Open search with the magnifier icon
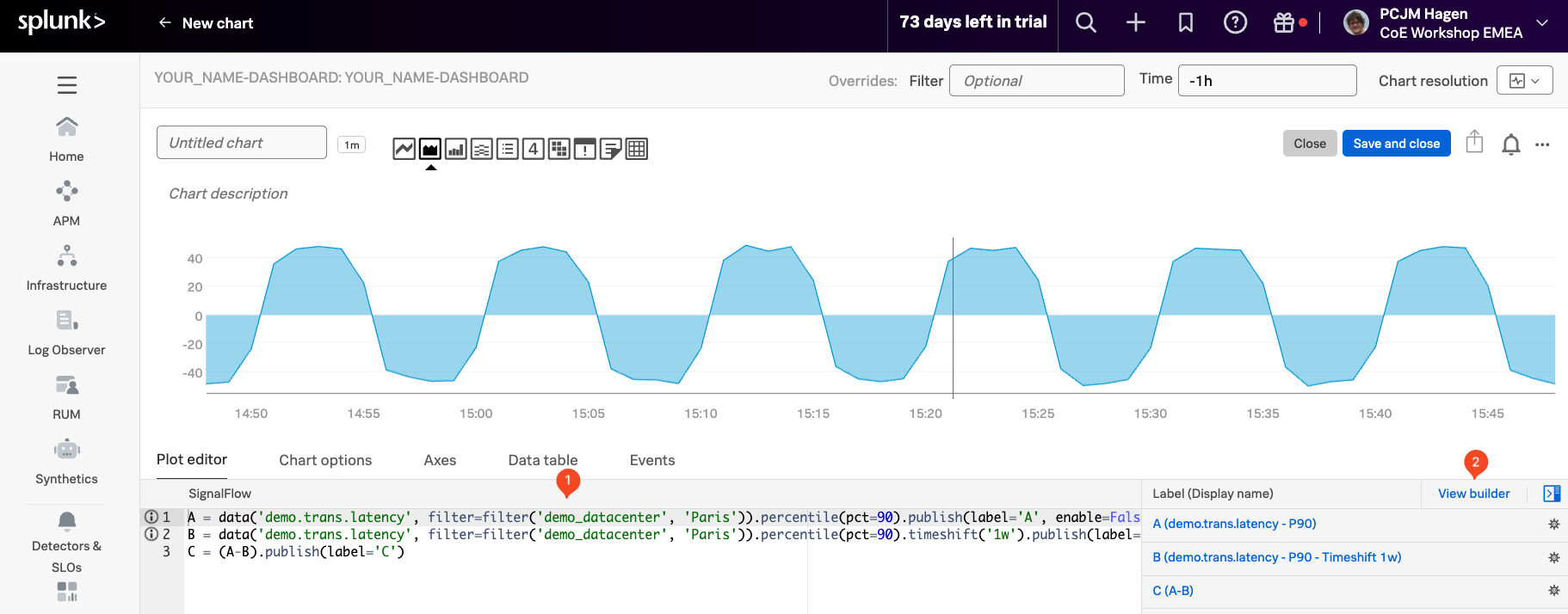This screenshot has height=614, width=1568. point(1086,23)
